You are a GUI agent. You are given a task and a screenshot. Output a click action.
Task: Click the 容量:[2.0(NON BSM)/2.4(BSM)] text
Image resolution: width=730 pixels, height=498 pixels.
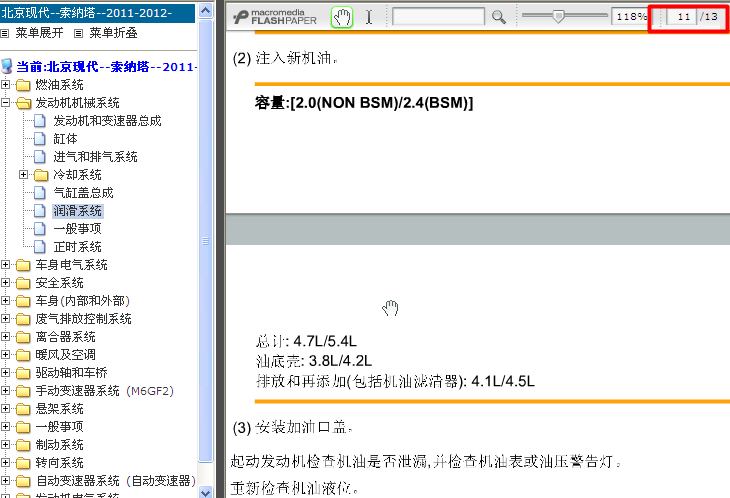(x=364, y=102)
